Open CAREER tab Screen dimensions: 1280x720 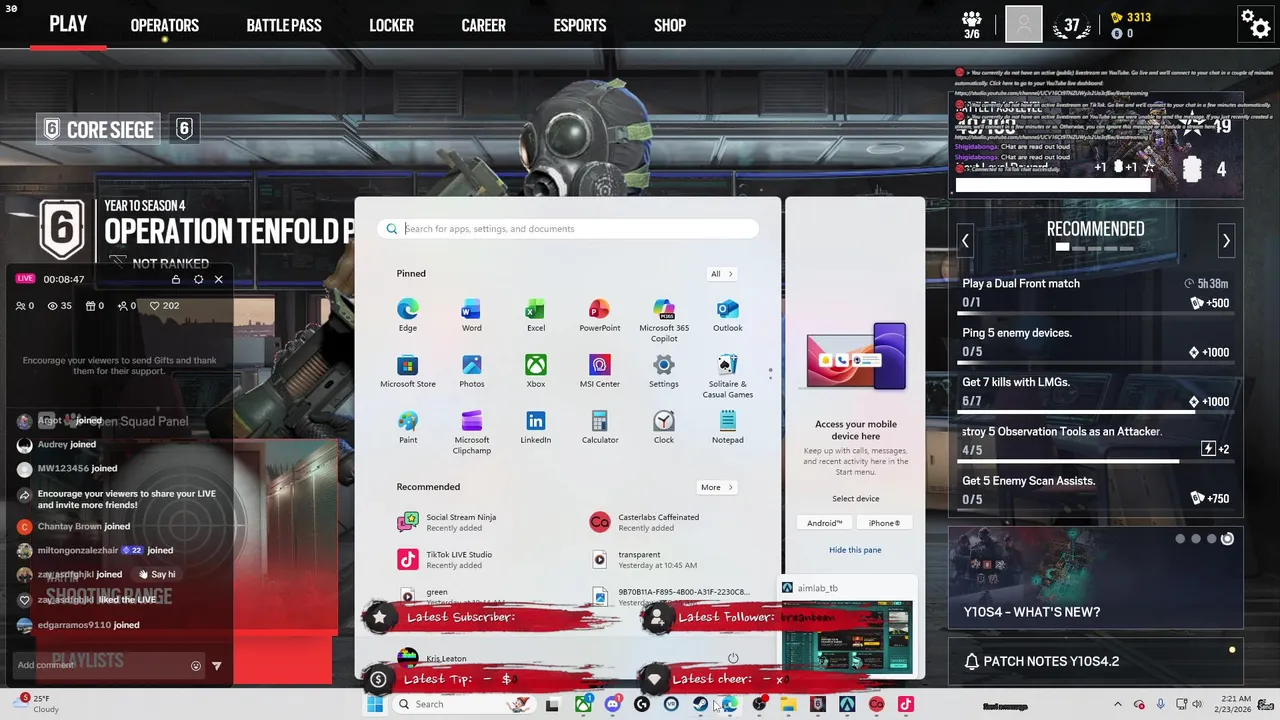coord(483,25)
